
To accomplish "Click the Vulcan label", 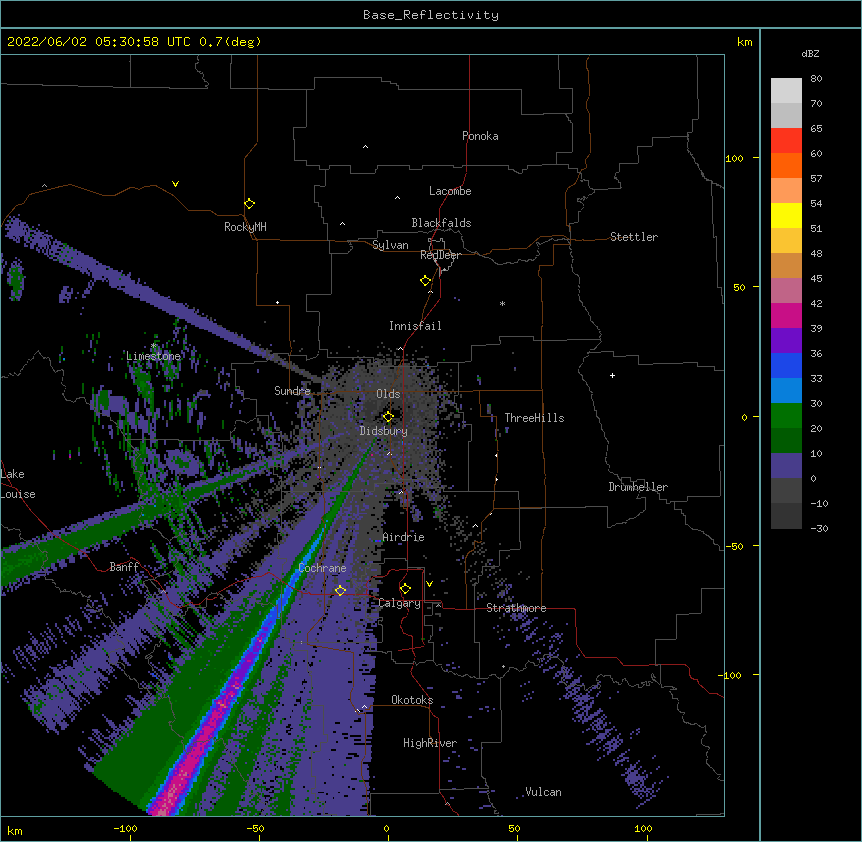I will coord(543,792).
